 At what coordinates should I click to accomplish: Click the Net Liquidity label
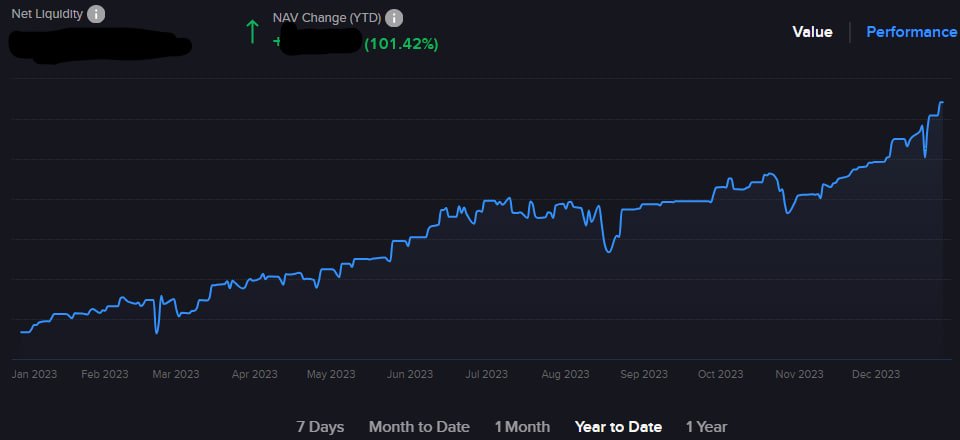coord(47,13)
